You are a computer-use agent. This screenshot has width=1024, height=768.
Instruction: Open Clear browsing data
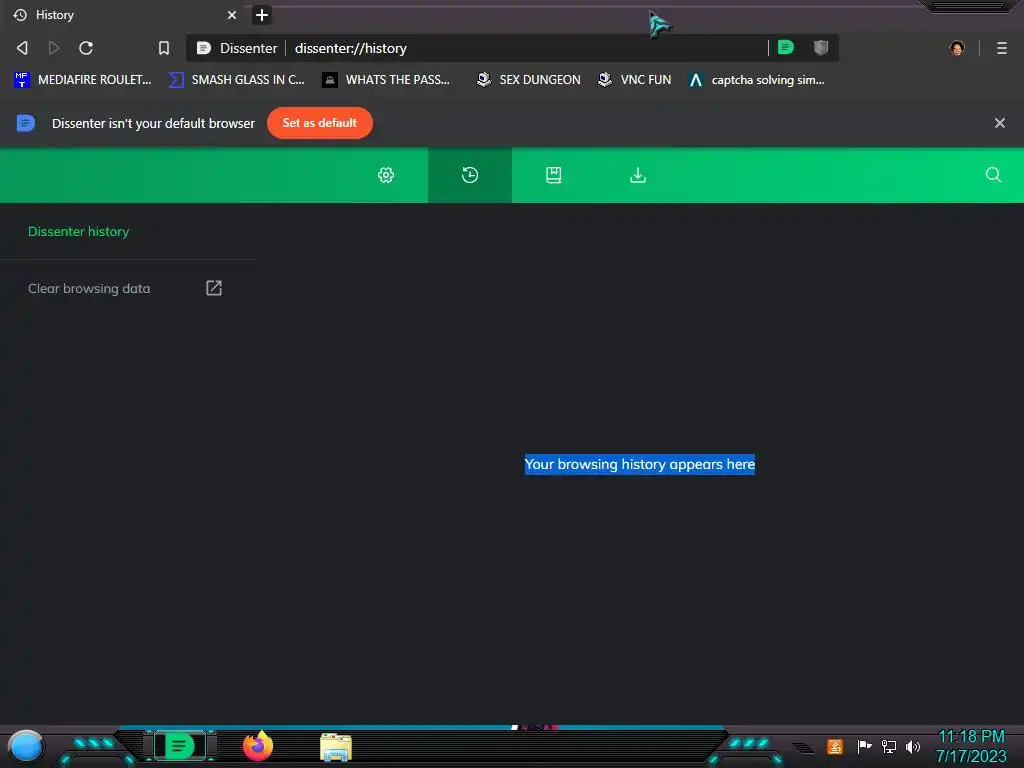[125, 288]
